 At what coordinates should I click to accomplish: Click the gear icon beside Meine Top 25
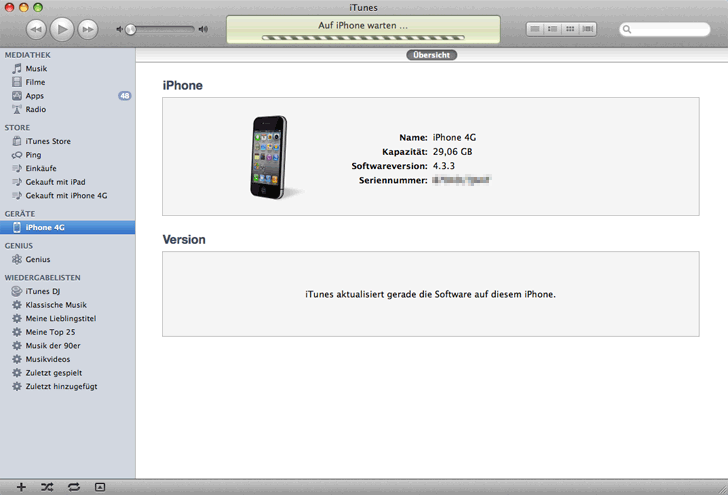click(17, 332)
